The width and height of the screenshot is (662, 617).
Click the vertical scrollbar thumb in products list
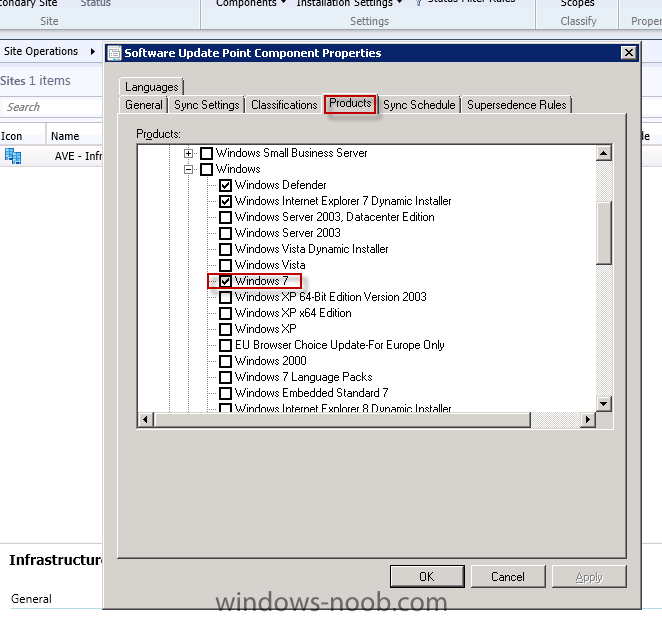coord(604,233)
